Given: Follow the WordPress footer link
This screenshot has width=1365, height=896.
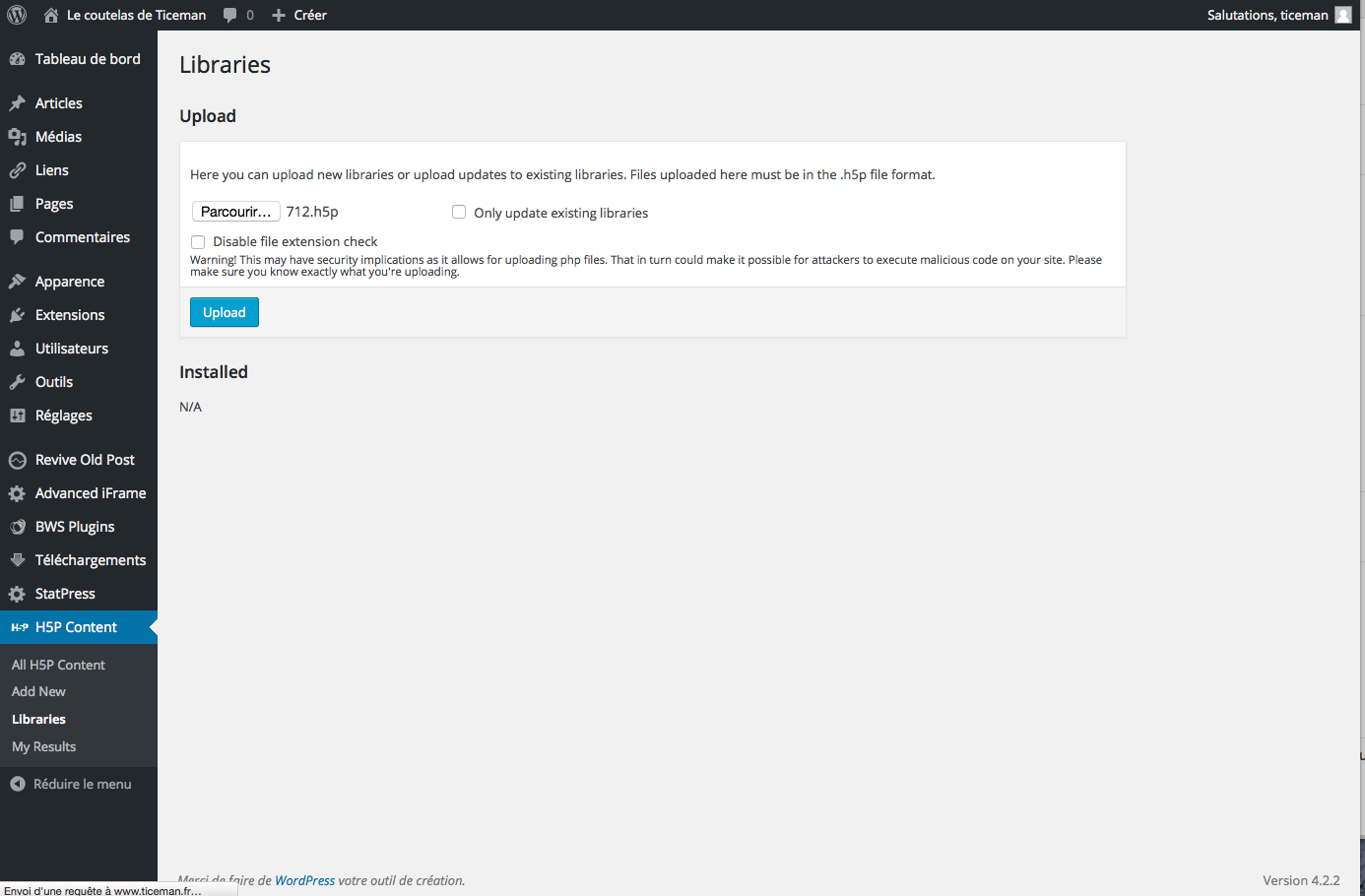Looking at the screenshot, I should 304,880.
